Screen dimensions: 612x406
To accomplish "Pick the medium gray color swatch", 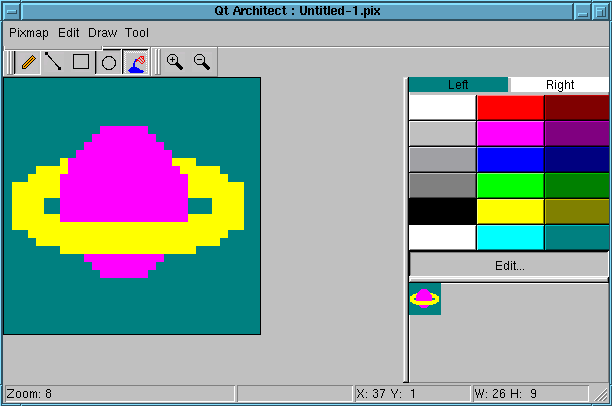I will [x=443, y=160].
